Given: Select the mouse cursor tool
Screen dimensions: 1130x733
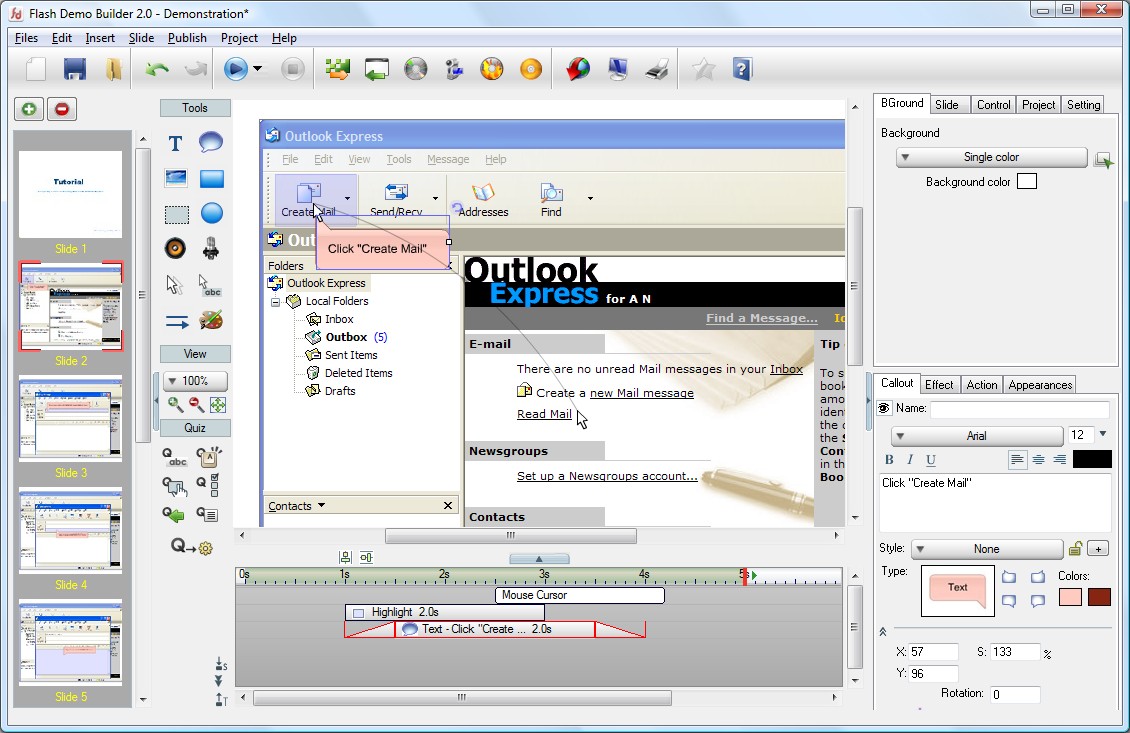Looking at the screenshot, I should (174, 284).
